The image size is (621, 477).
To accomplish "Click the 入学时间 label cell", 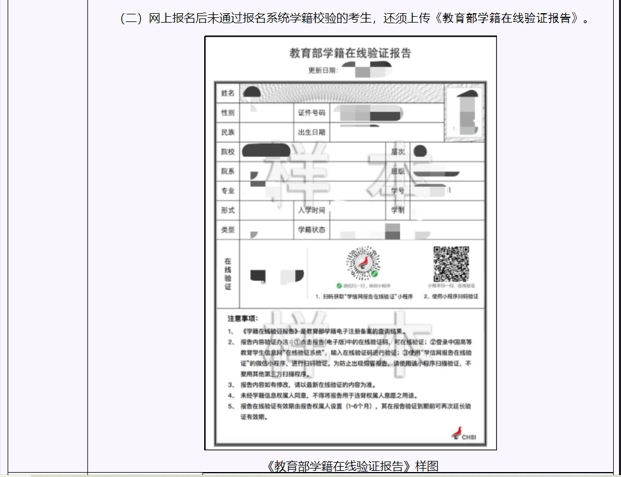I will [x=312, y=210].
